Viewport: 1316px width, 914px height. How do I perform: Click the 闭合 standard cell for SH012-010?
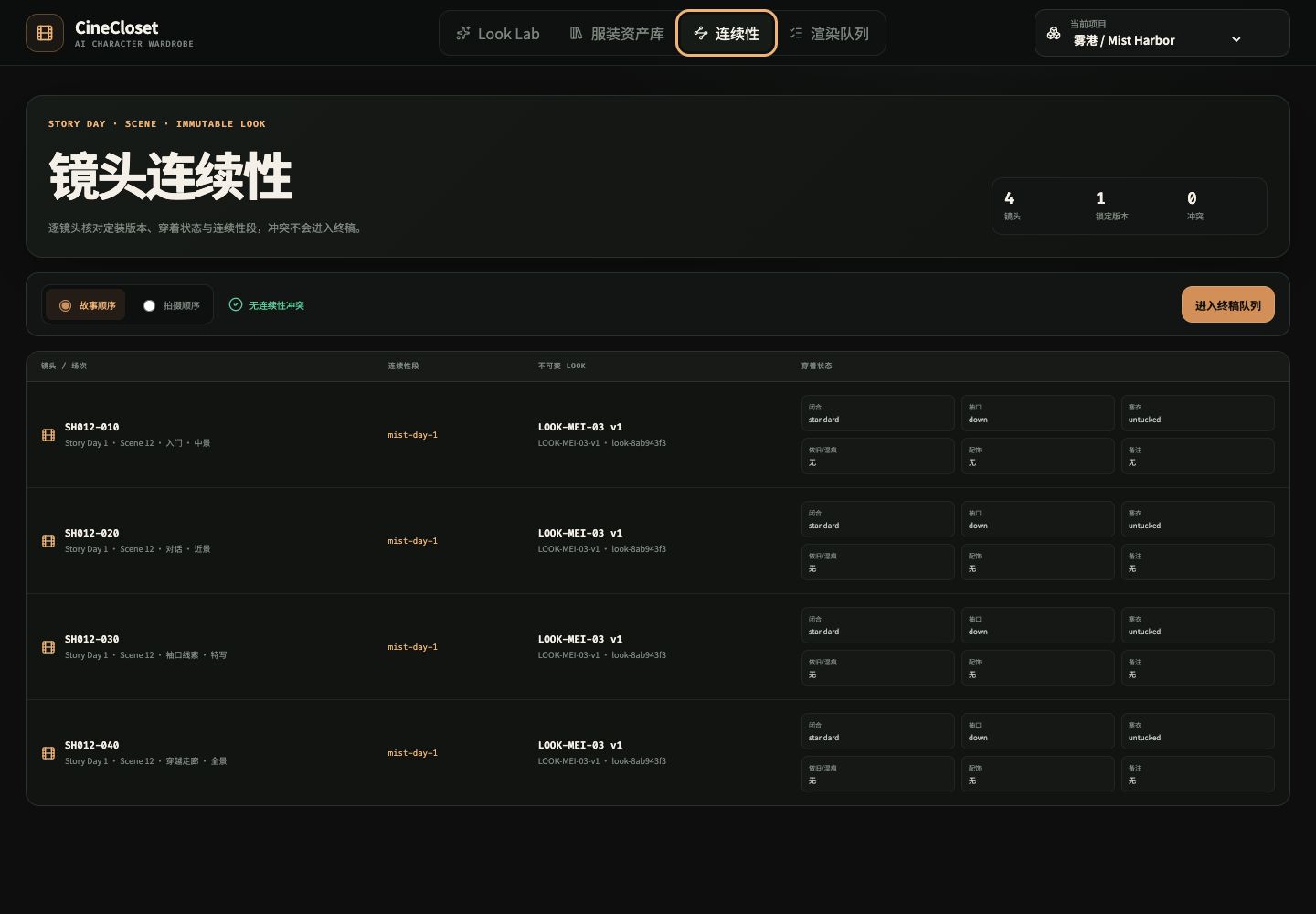click(877, 413)
